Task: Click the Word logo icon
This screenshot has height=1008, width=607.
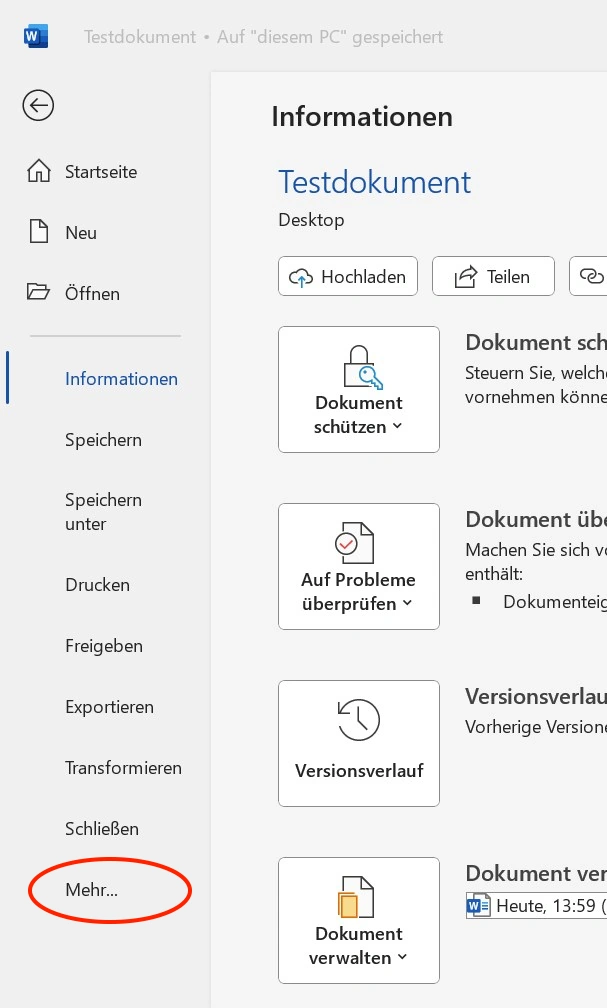Action: coord(36,37)
